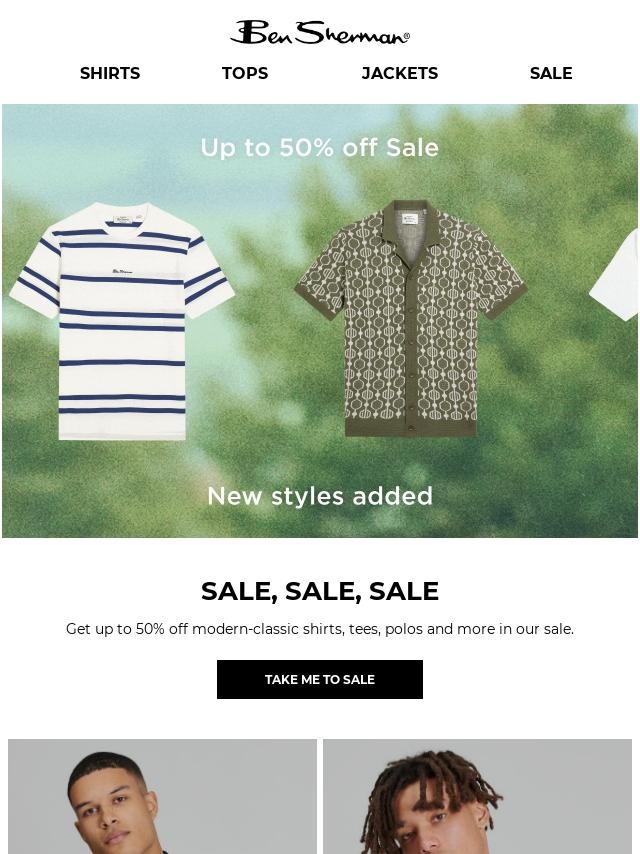Screen dimensions: 640x854
Task: Open the photo of model with dreadlocks
Action: coord(478,796)
